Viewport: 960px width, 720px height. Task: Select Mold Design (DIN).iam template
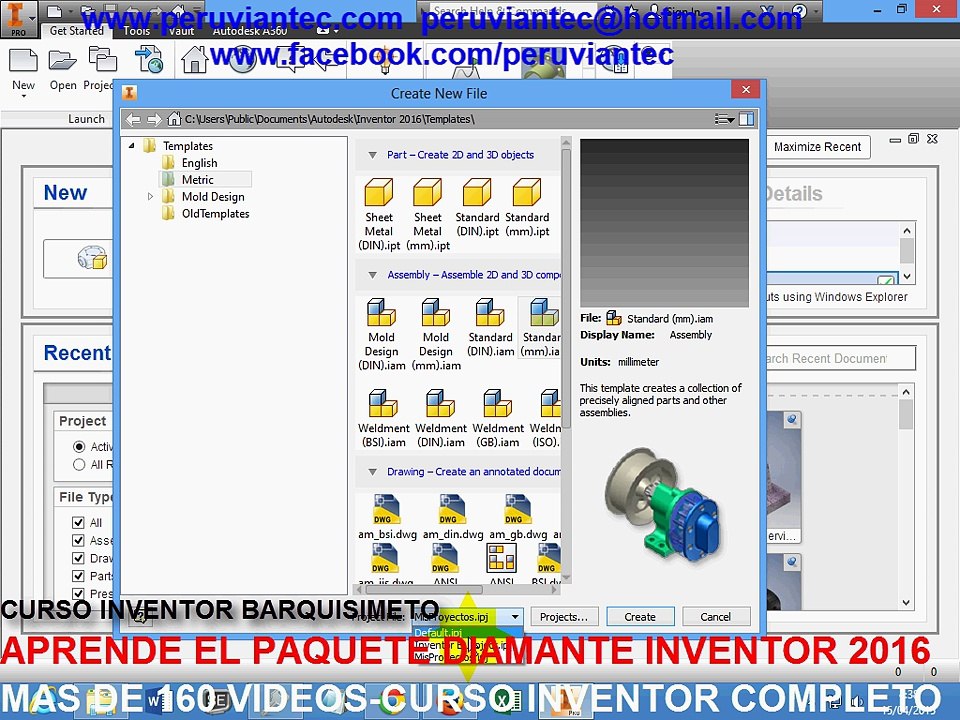click(381, 334)
